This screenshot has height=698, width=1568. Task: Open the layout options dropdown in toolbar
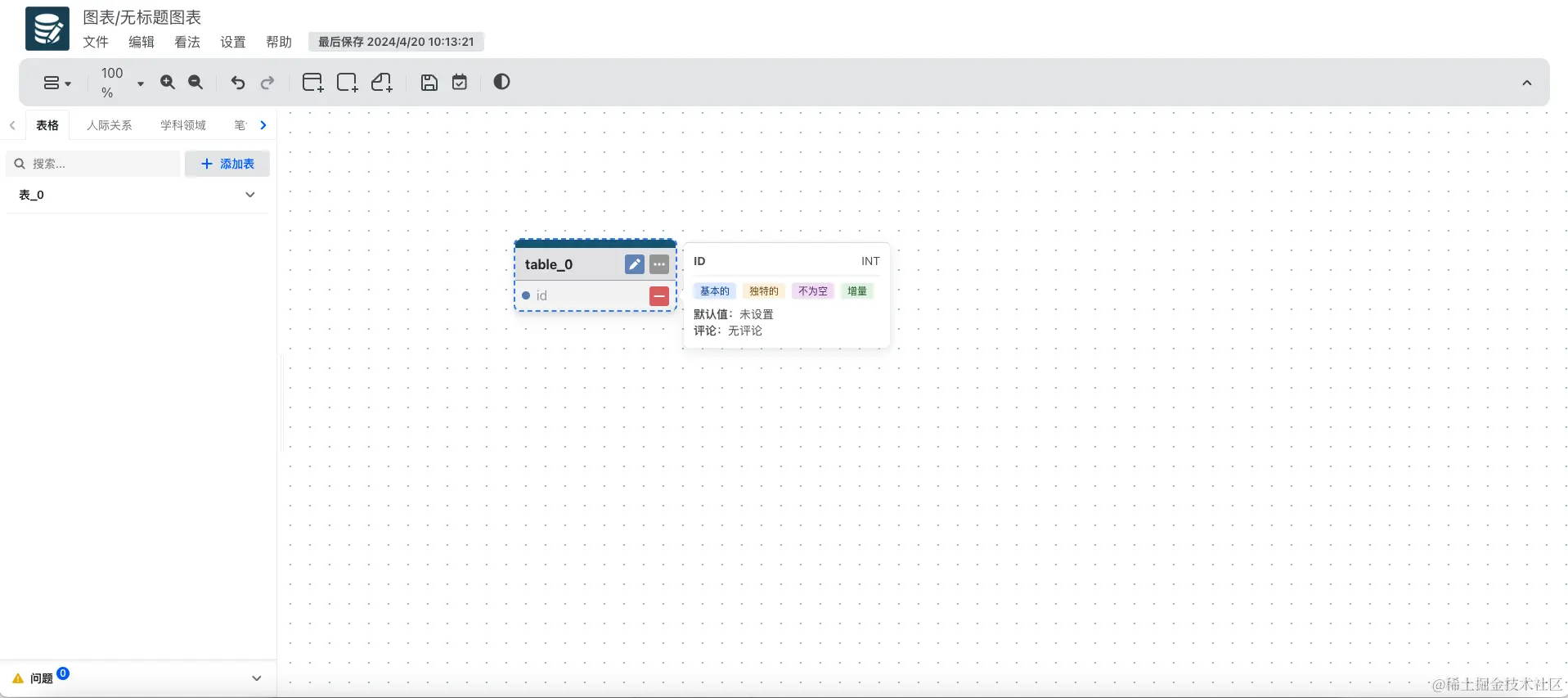click(57, 83)
